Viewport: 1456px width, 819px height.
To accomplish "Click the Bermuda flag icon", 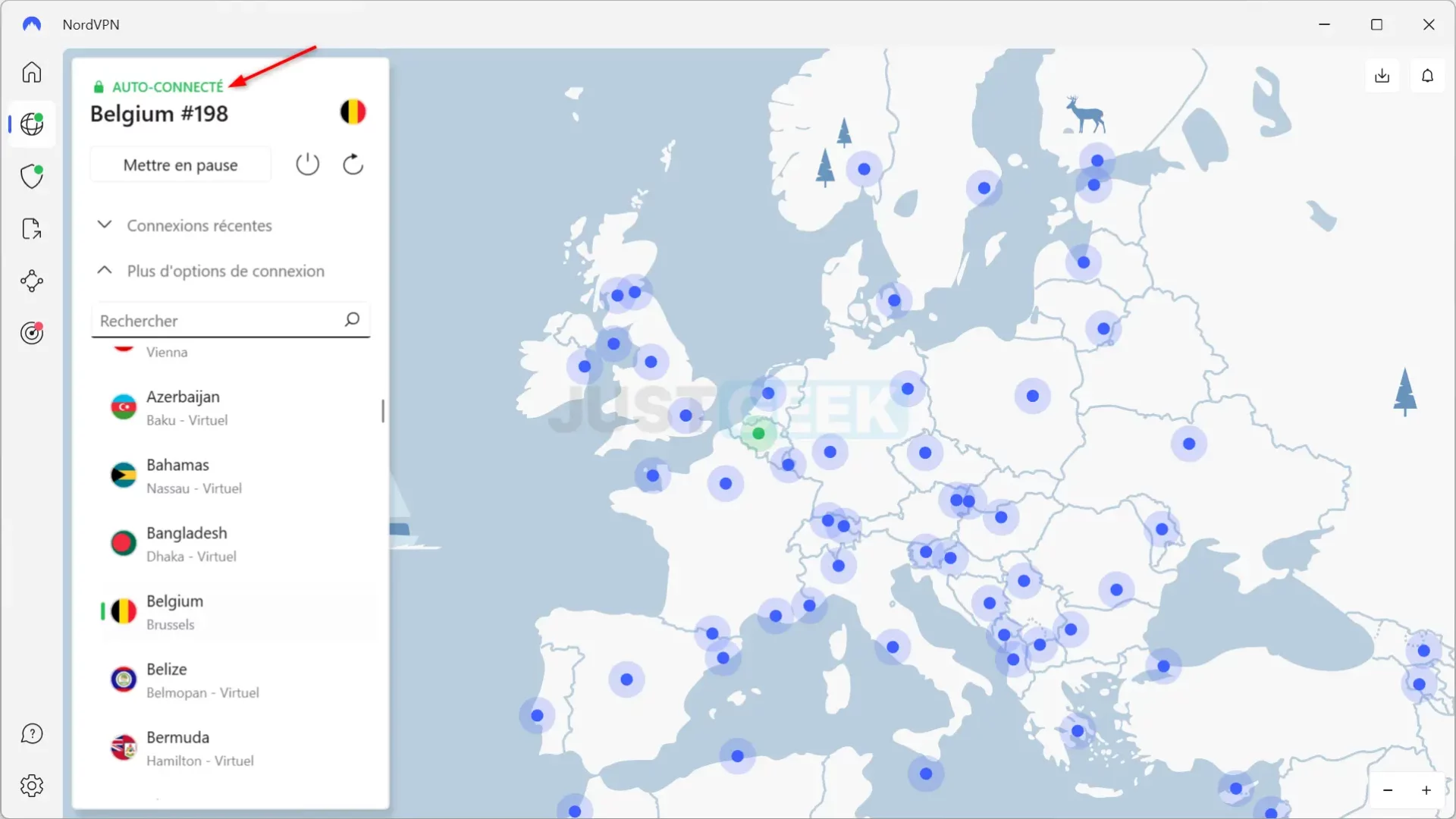I will [124, 748].
